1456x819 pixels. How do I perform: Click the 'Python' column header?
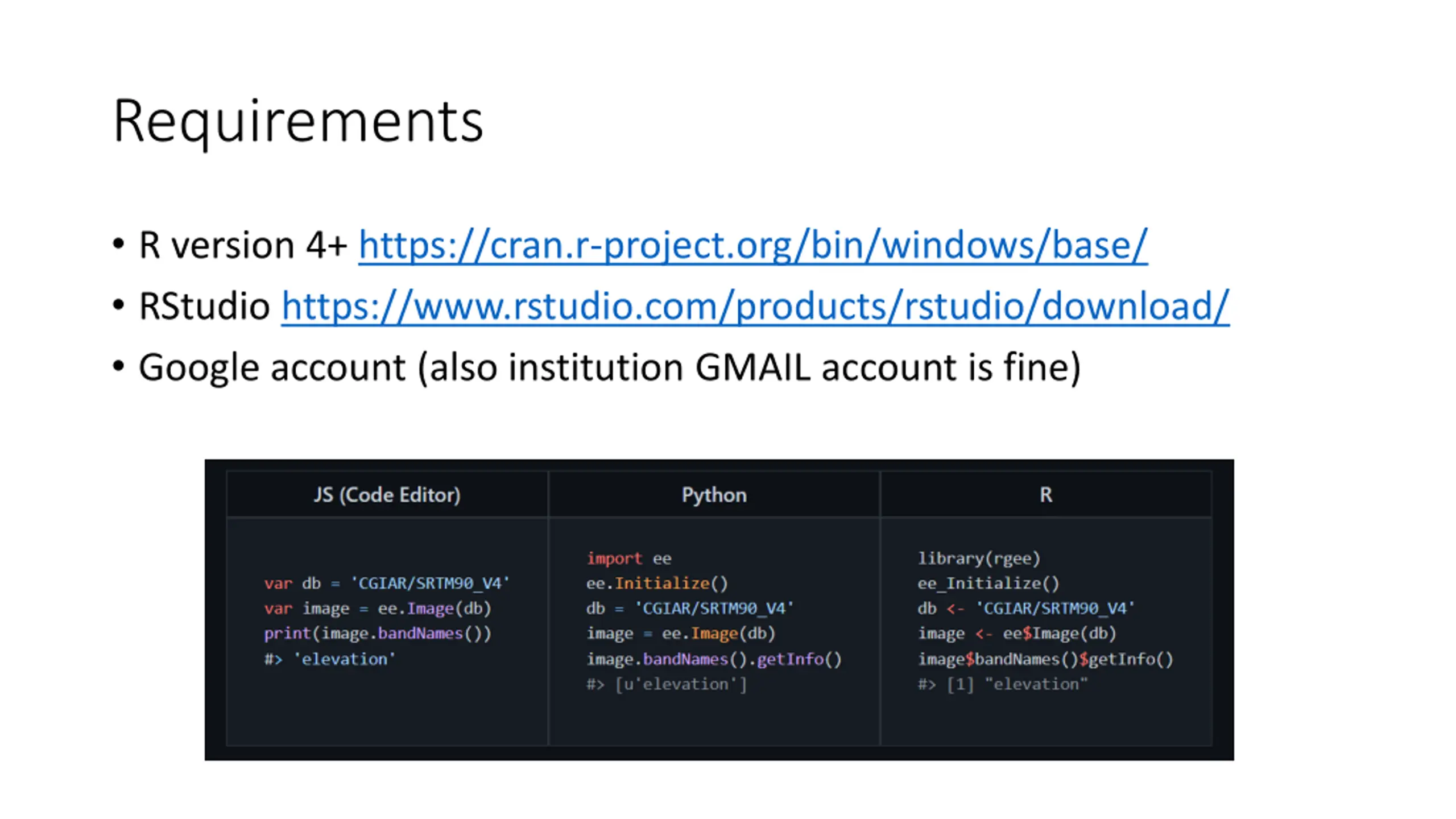pos(714,495)
